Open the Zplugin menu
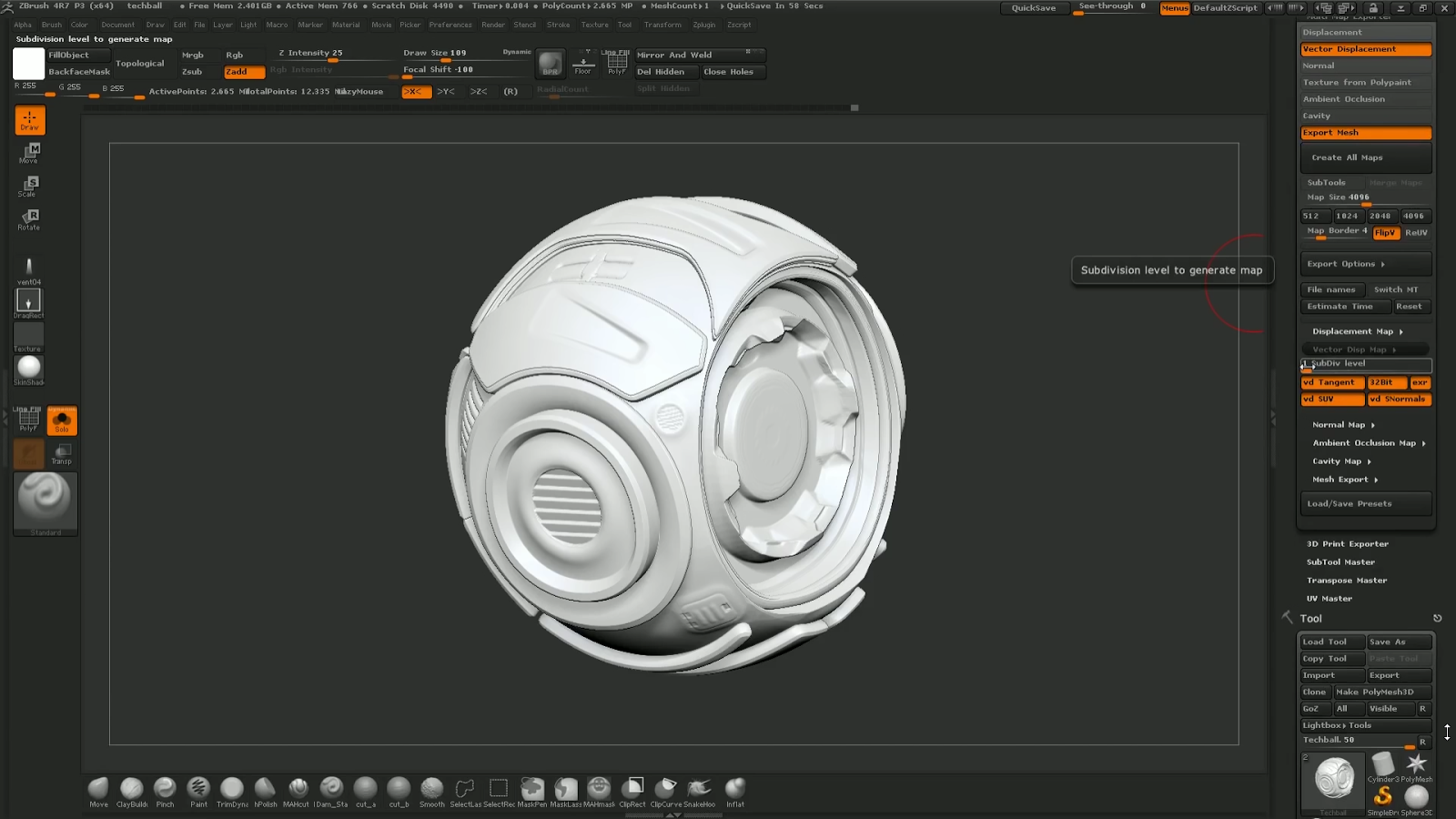The width and height of the screenshot is (1456, 819). (703, 25)
